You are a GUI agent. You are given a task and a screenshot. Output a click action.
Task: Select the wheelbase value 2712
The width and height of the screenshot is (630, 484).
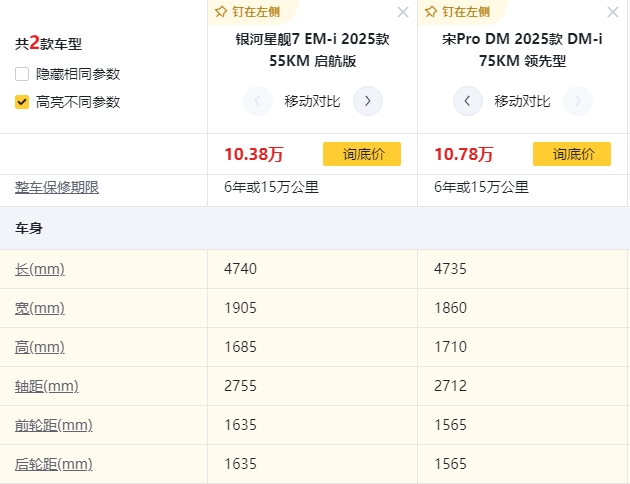[450, 386]
